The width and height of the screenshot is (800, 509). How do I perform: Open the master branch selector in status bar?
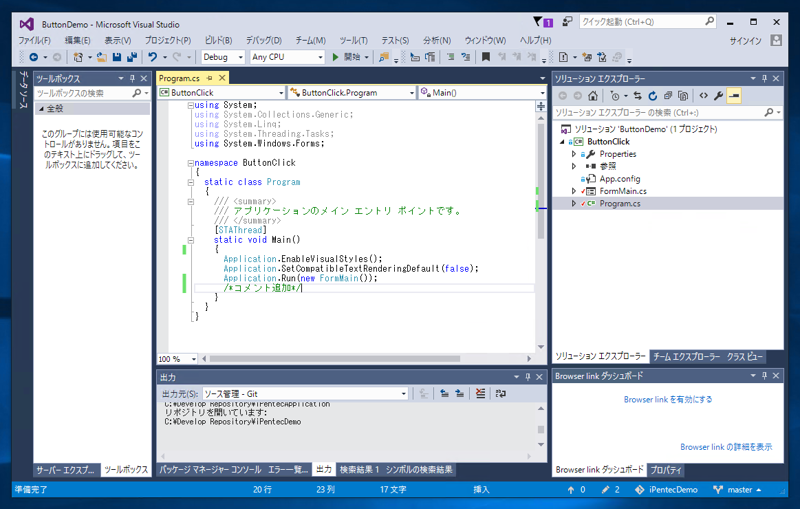pos(738,490)
